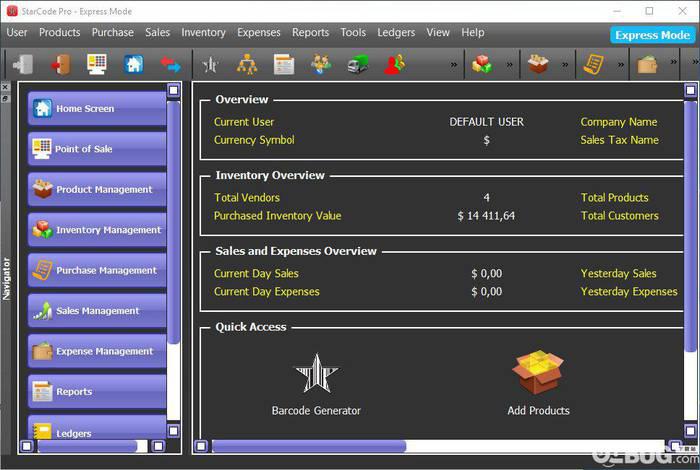This screenshot has height=470, width=700.
Task: Open the Products menu
Action: pos(59,33)
